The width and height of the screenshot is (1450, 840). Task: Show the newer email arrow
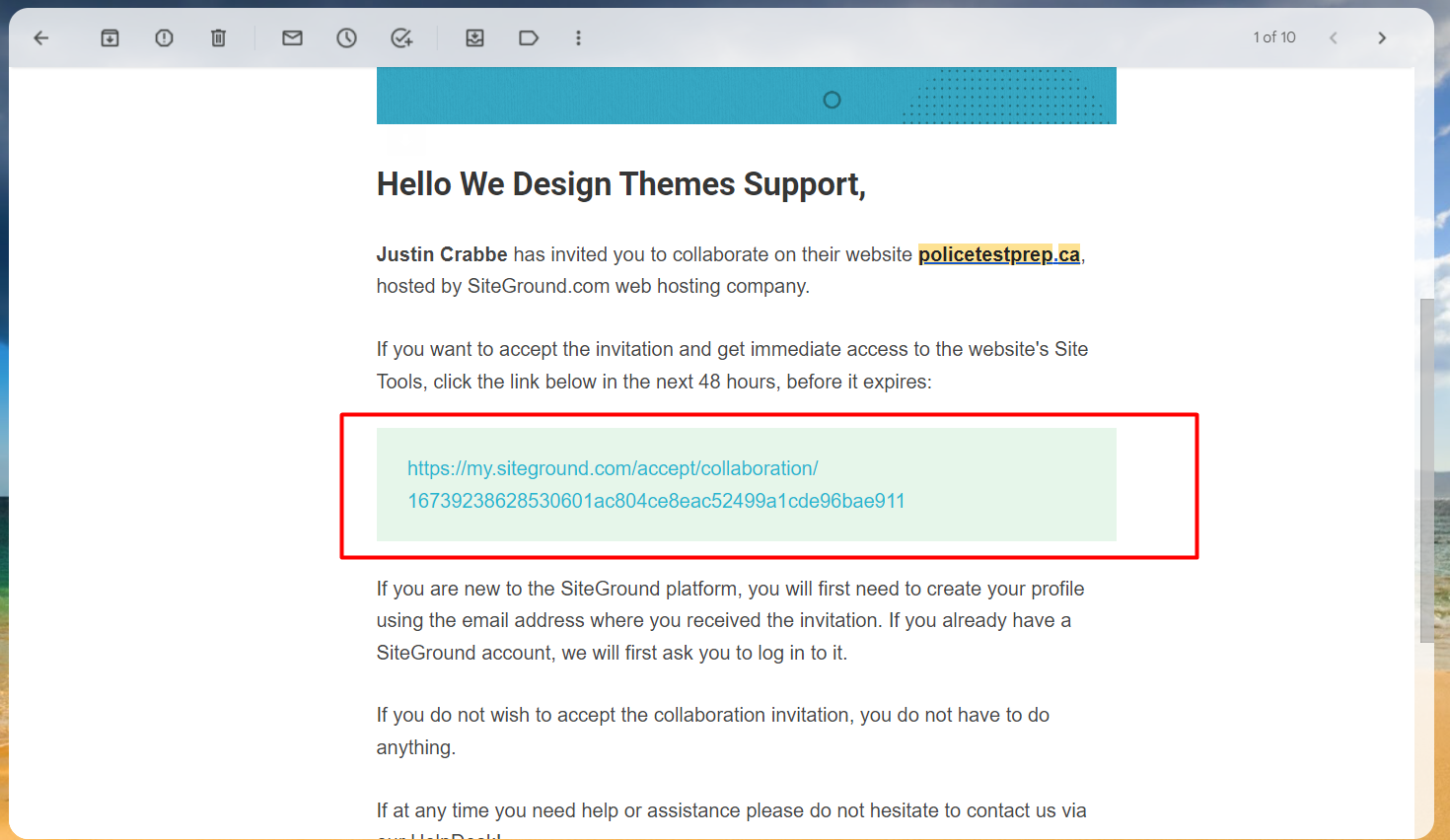(1333, 38)
